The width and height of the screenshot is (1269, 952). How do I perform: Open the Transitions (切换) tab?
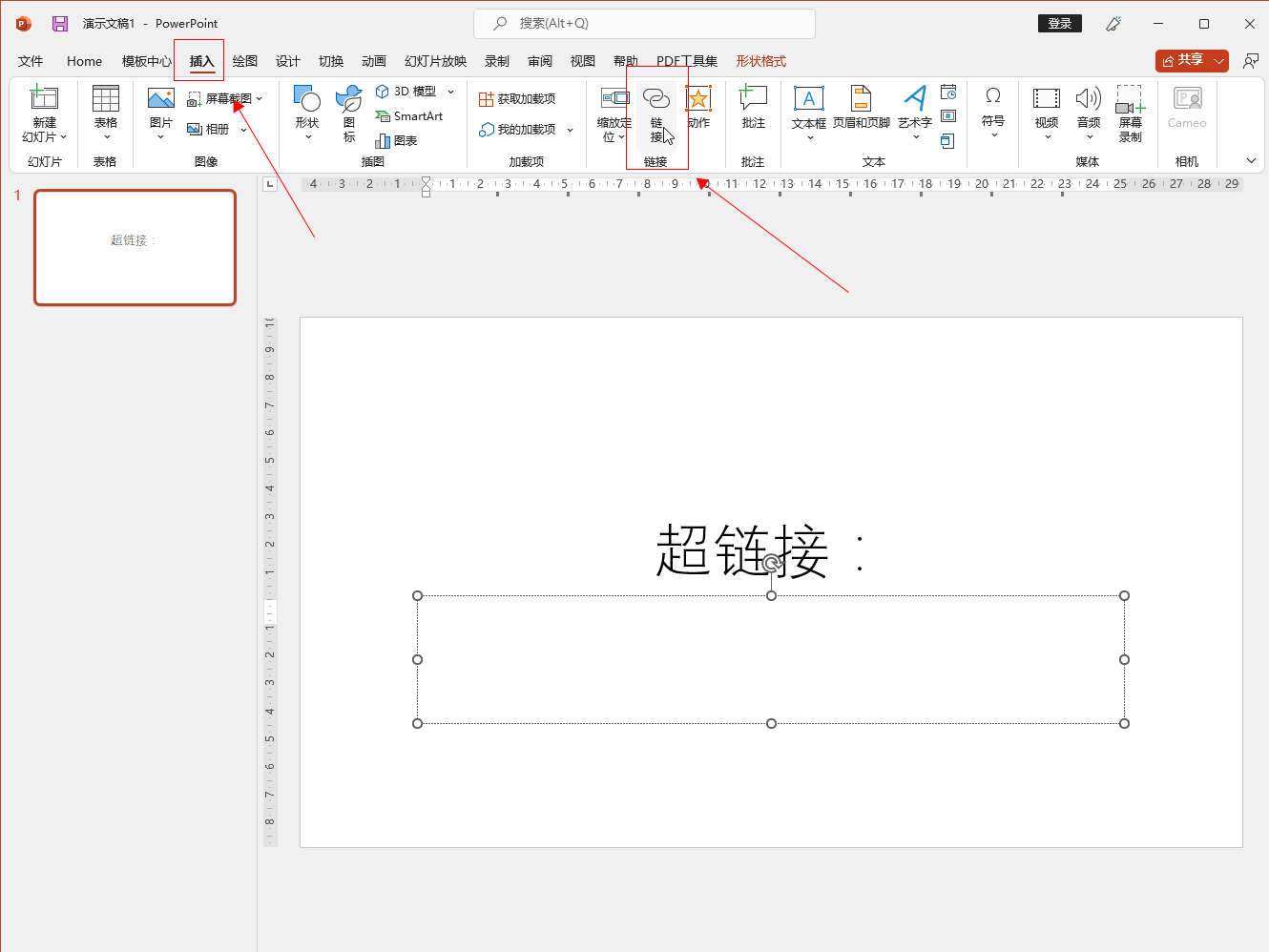331,61
